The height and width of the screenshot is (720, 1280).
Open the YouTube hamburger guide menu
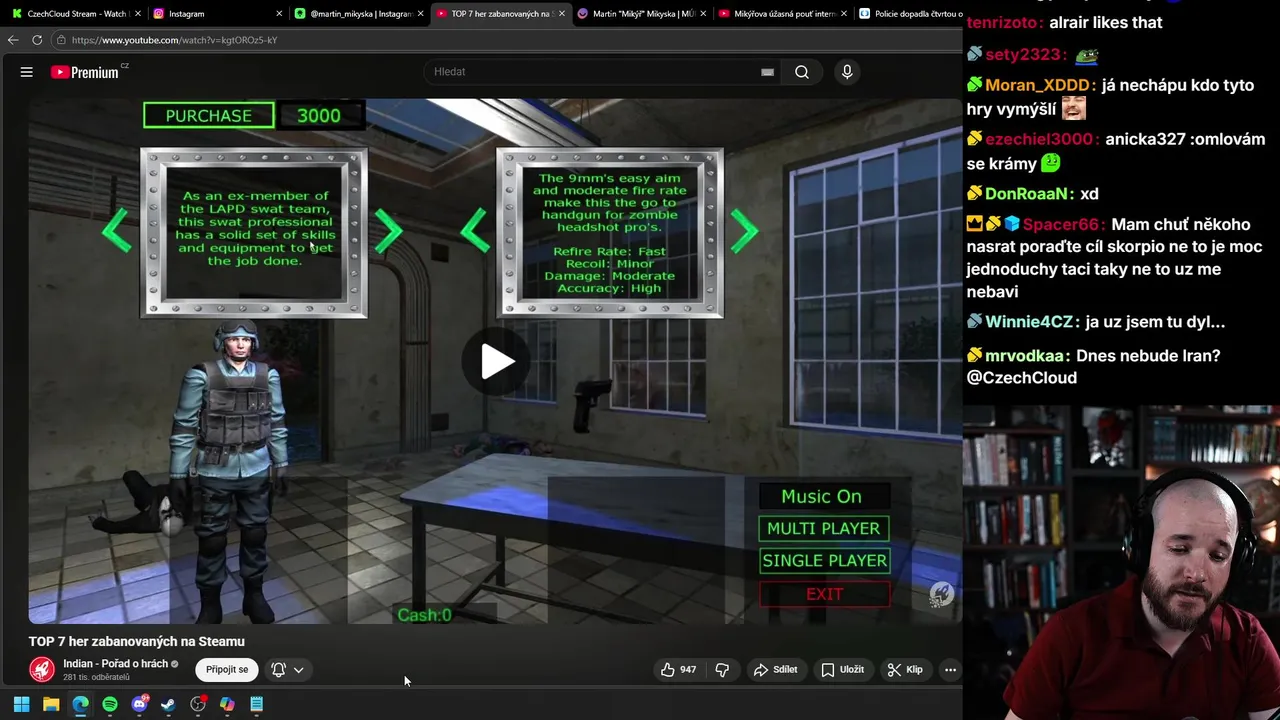coord(27,72)
